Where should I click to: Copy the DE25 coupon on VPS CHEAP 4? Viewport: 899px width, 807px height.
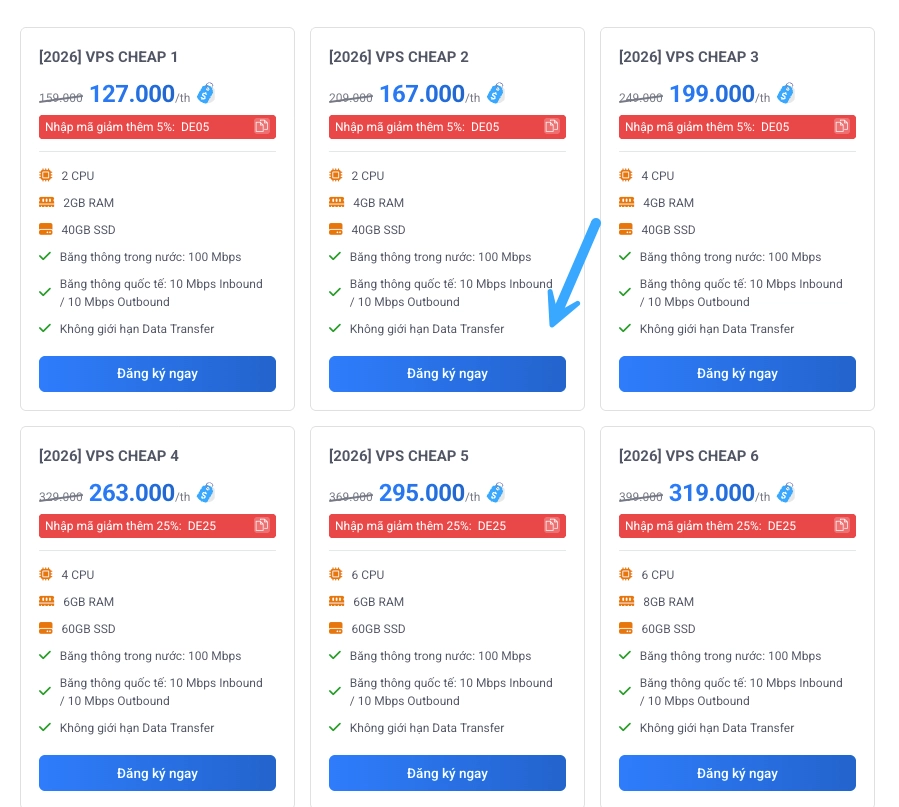[262, 525]
